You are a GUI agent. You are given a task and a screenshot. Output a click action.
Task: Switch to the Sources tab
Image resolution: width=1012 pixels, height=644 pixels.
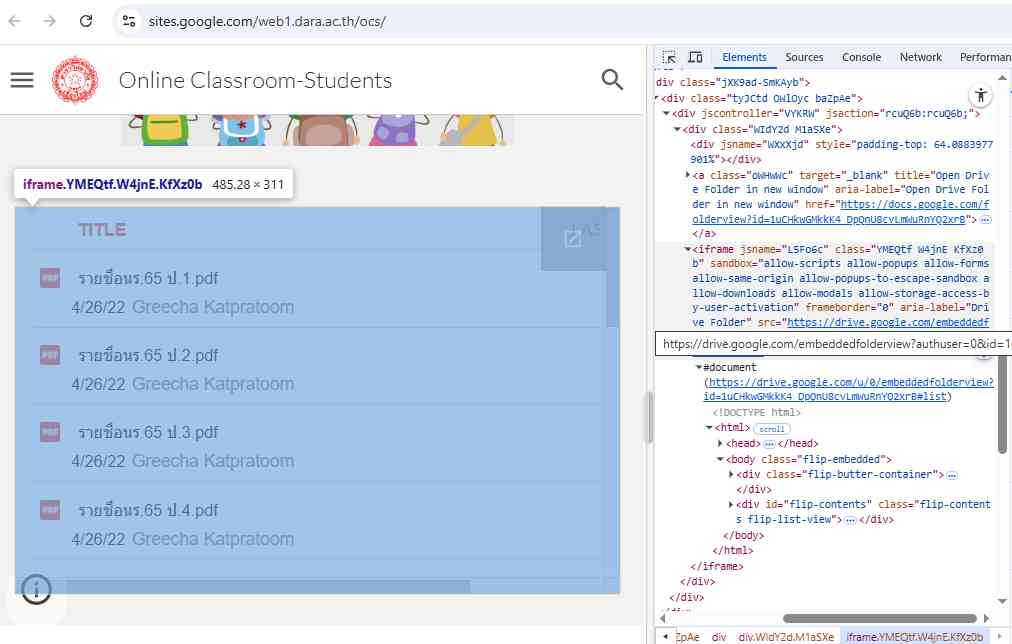point(804,58)
